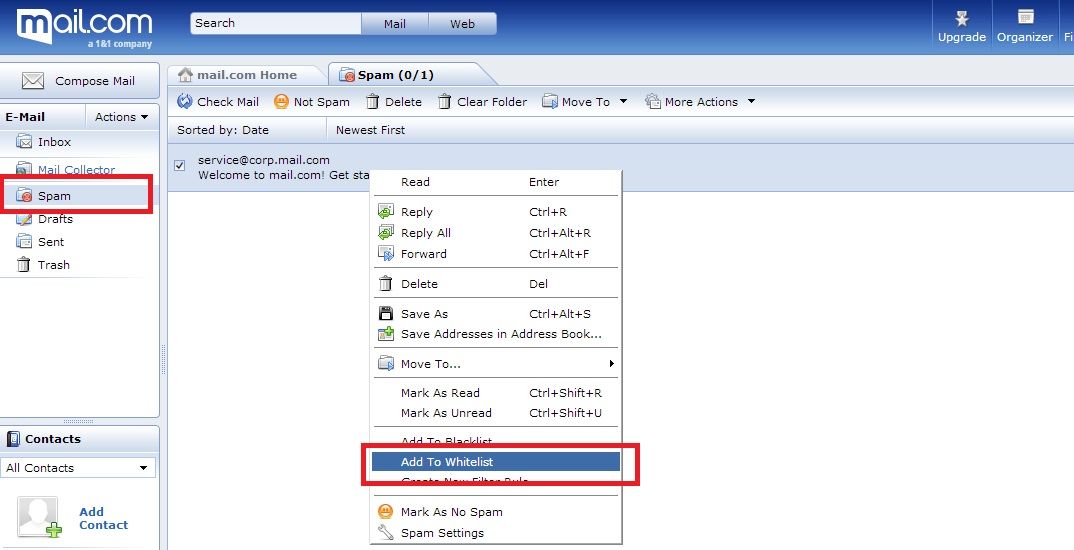
Task: Click the service@corp.mail.com sender text
Action: tap(264, 160)
